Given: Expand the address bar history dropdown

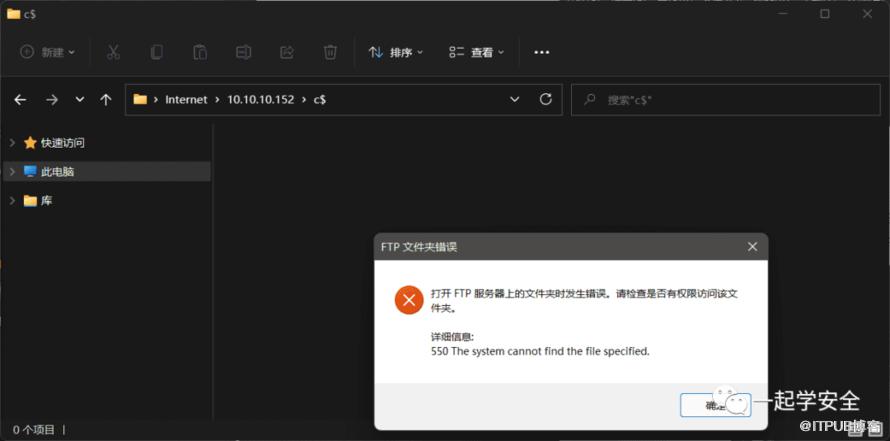Looking at the screenshot, I should click(x=515, y=99).
